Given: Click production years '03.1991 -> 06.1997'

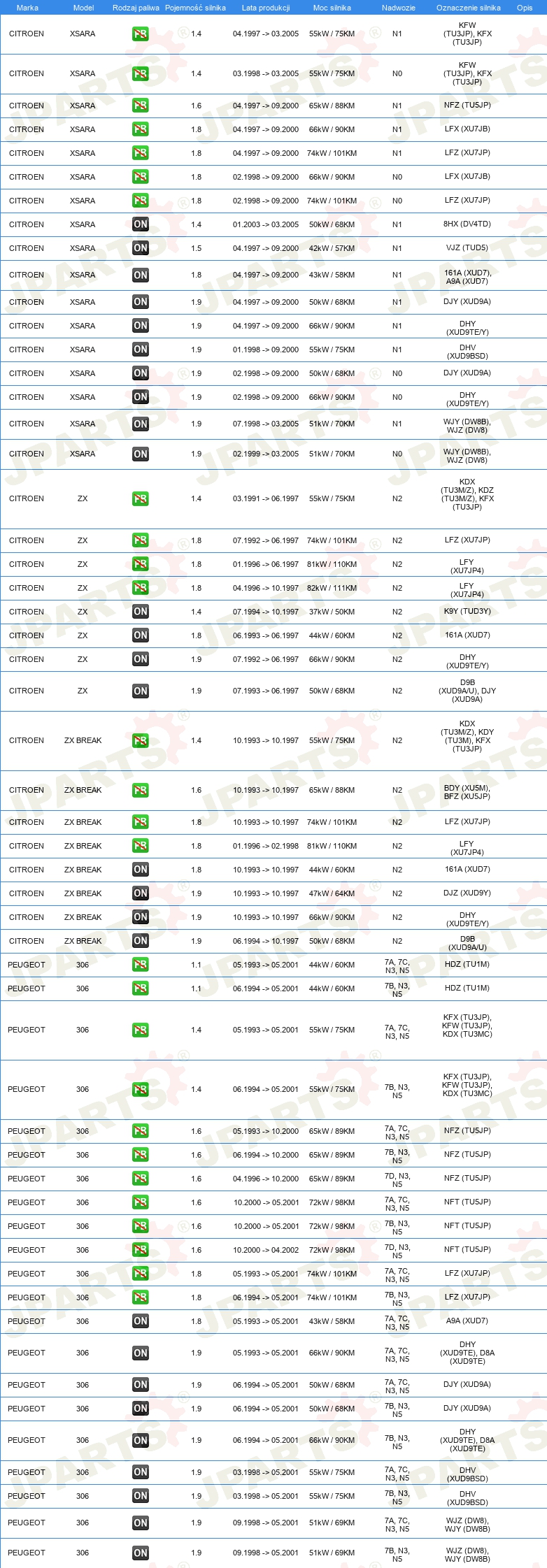Looking at the screenshot, I should [266, 498].
